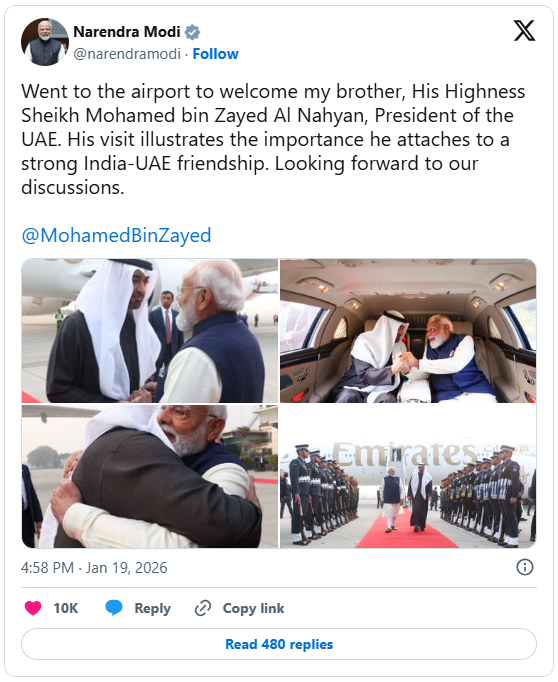This screenshot has width=558, height=682.
Task: Open the tweet info circle icon
Action: tap(525, 567)
